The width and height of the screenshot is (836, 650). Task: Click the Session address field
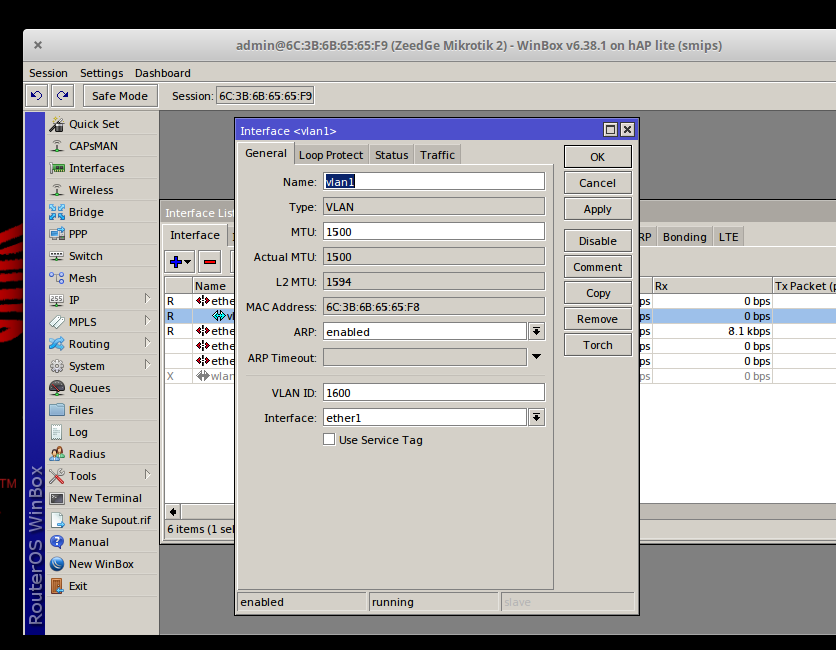click(x=265, y=96)
